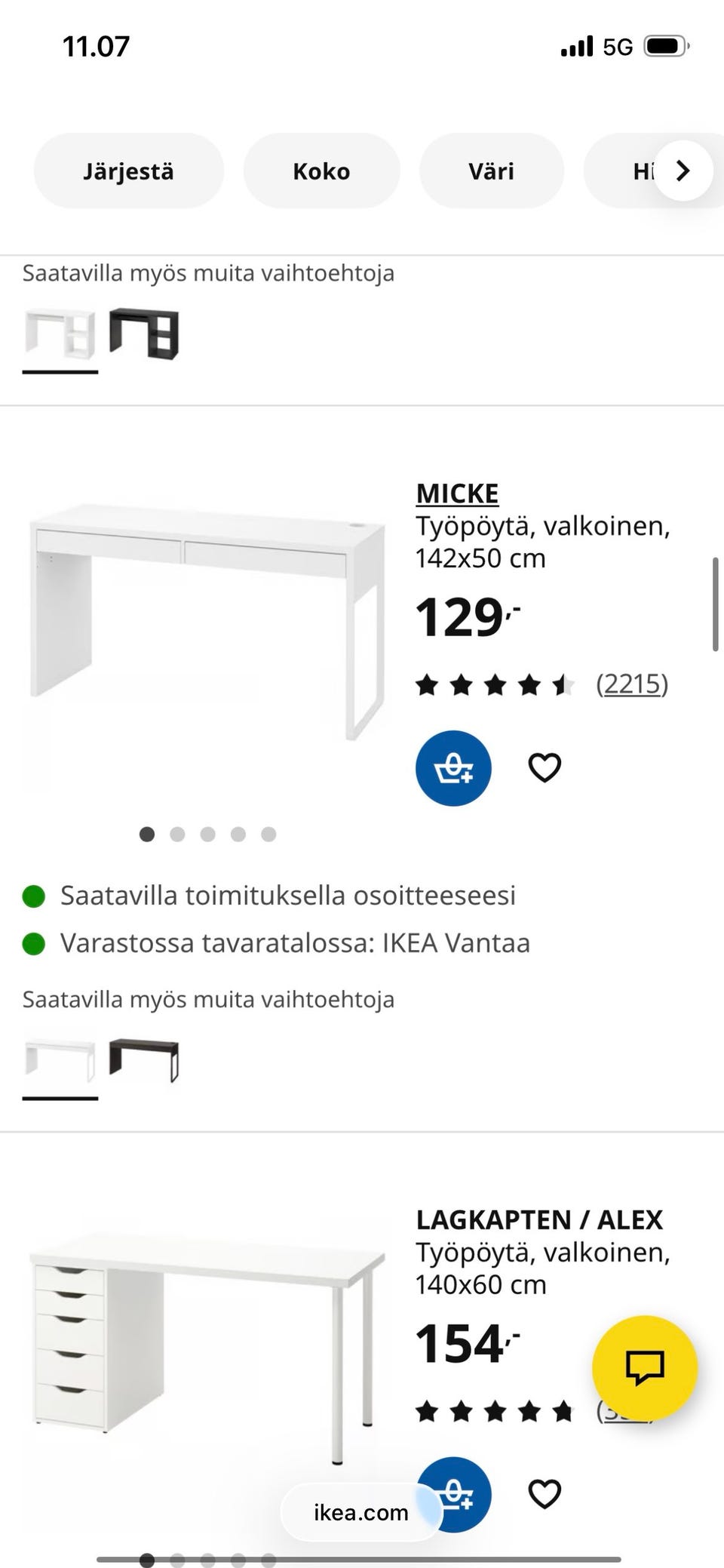
Task: Open the Koko size filter
Action: [x=321, y=171]
